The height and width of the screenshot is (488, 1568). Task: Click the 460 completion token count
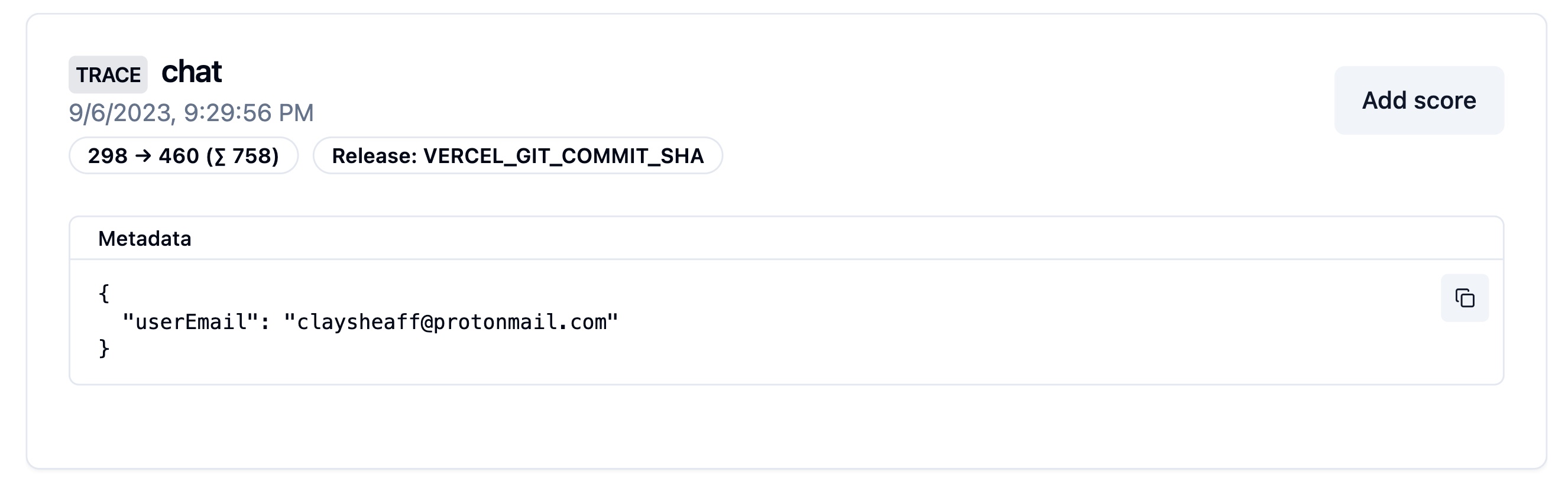pos(179,156)
